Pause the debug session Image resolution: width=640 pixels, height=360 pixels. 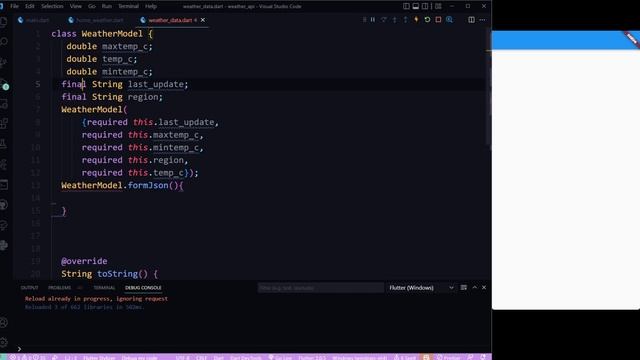click(373, 20)
